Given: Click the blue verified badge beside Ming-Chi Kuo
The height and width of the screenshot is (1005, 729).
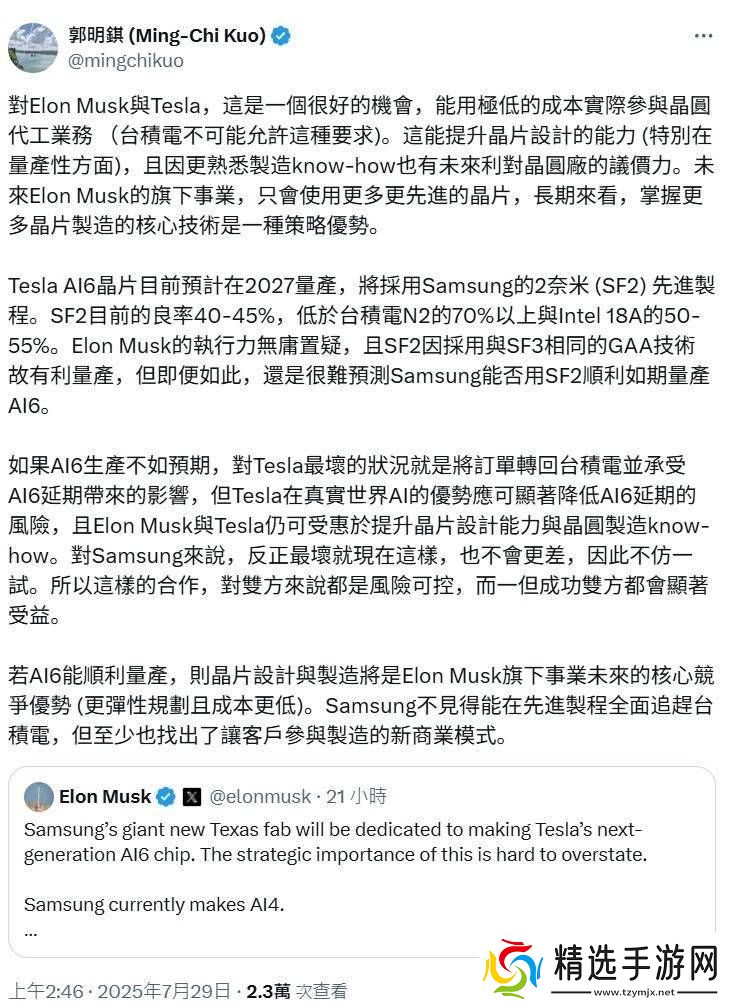Looking at the screenshot, I should (x=282, y=36).
